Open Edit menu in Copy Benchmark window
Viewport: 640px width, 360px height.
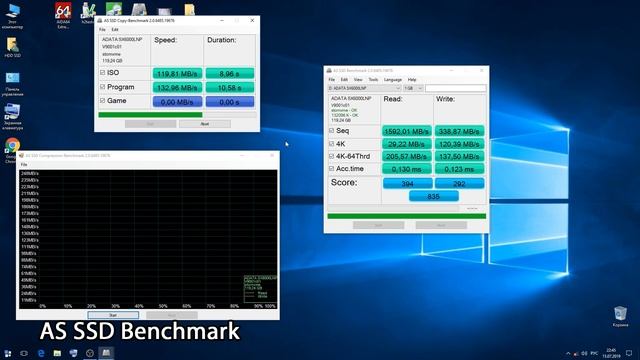coord(115,29)
